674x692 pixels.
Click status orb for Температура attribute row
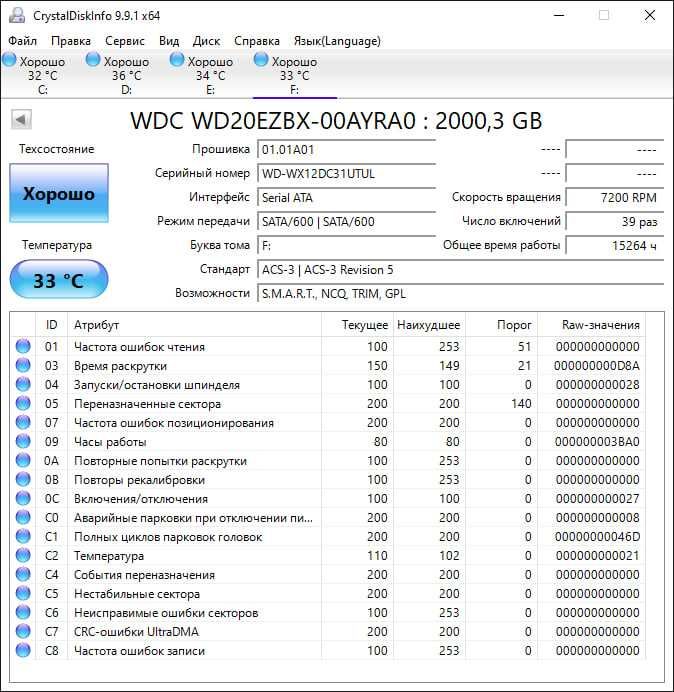click(x=23, y=555)
